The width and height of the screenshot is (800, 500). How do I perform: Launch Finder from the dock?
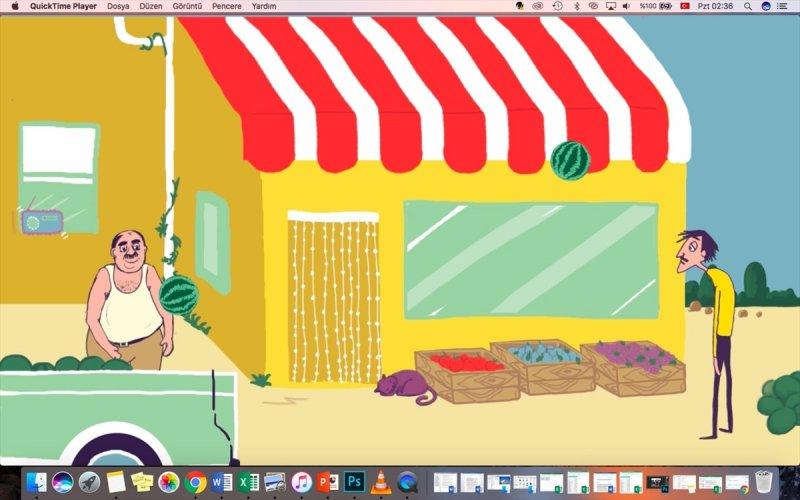pyautogui.click(x=37, y=482)
